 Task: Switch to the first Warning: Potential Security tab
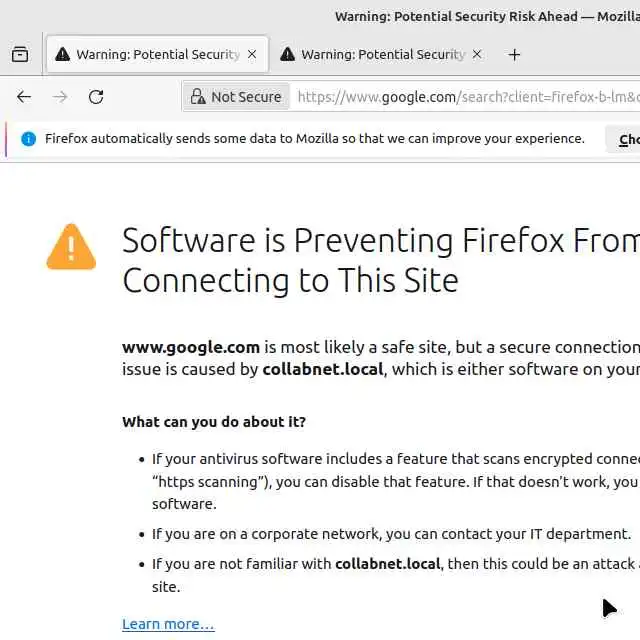156,55
